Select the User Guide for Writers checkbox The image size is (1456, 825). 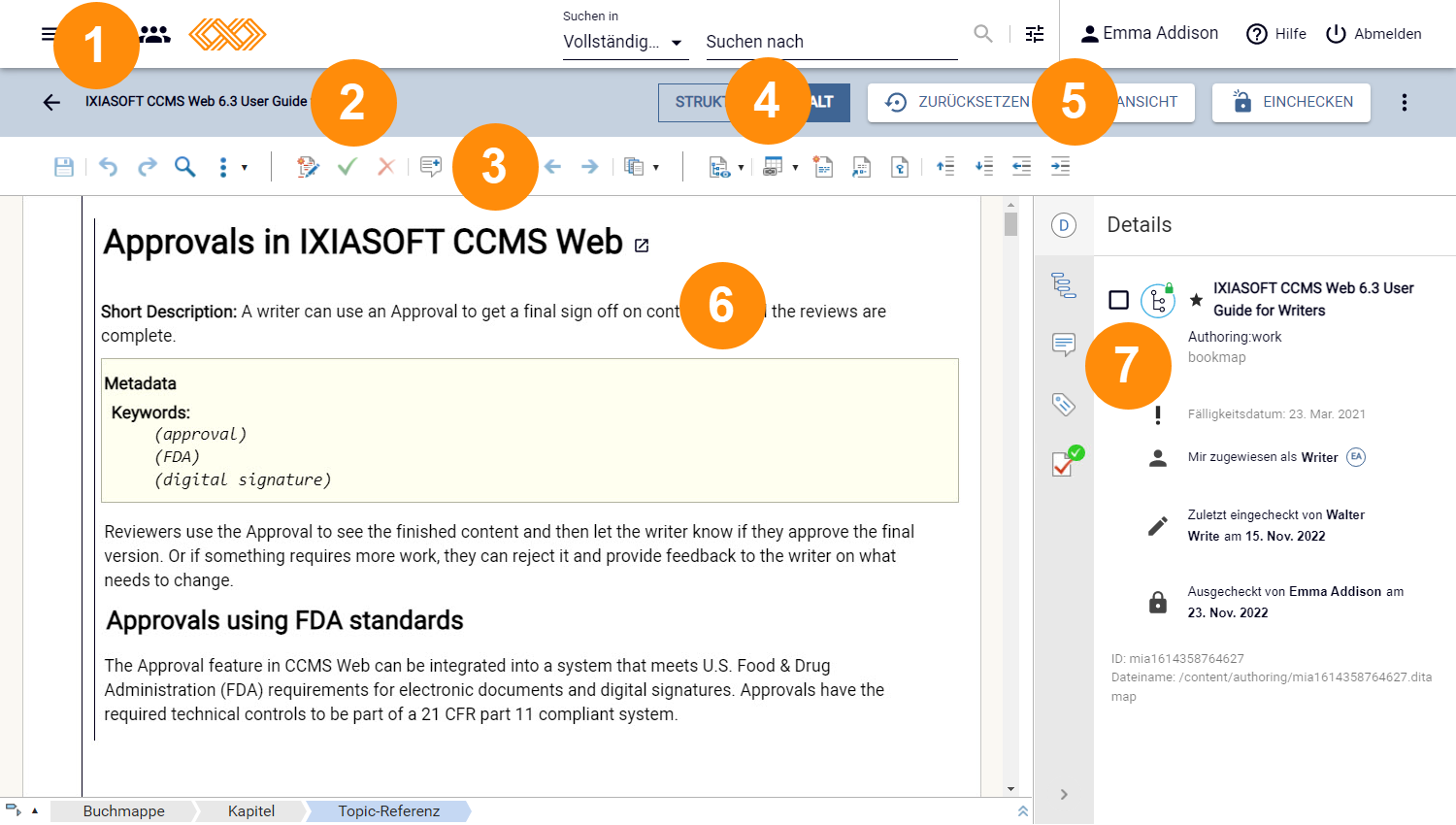[x=1118, y=300]
